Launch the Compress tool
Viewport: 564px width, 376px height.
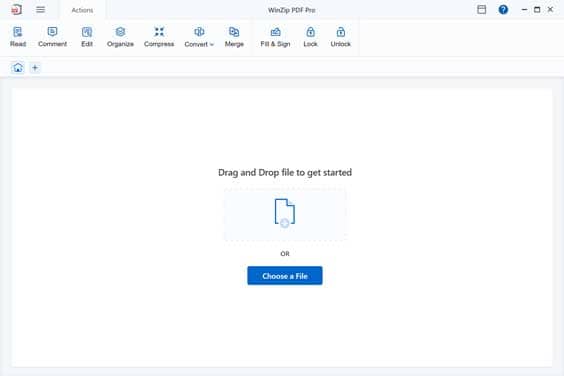(x=159, y=37)
